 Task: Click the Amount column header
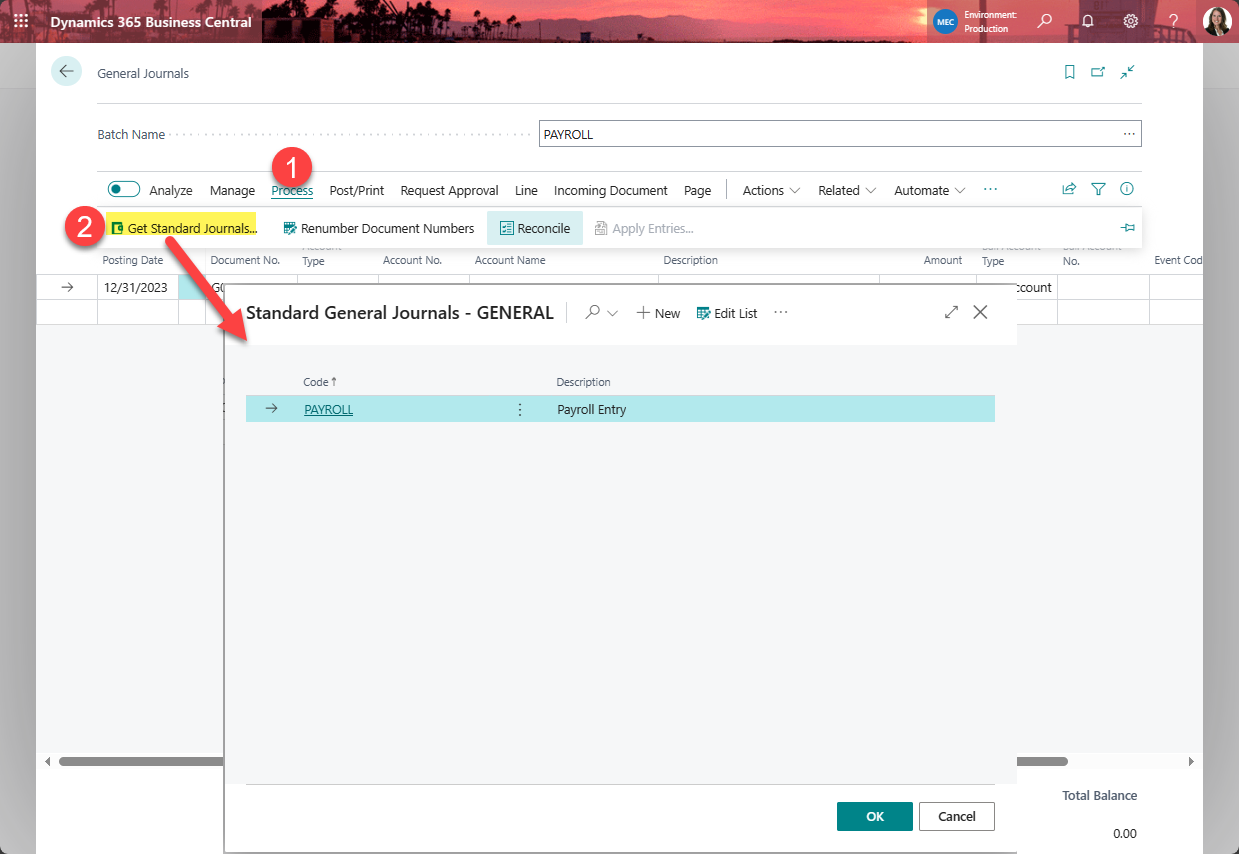pos(943,260)
